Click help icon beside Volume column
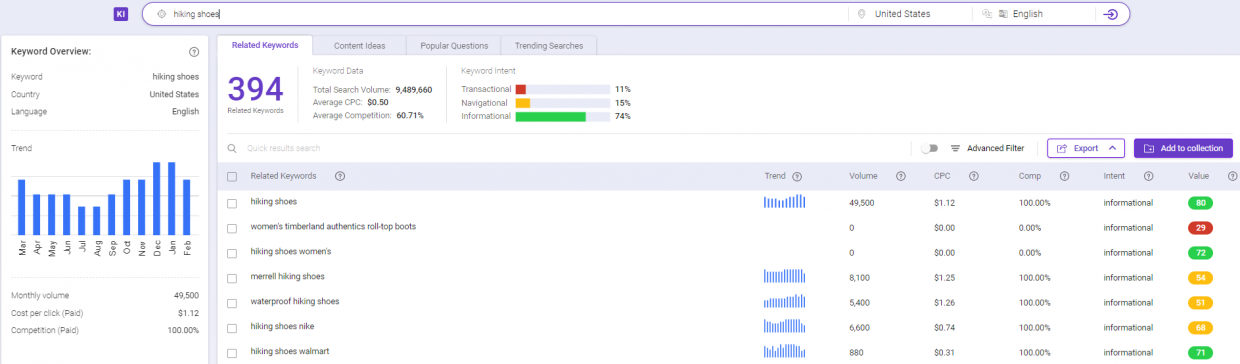This screenshot has width=1240, height=364. click(x=901, y=176)
